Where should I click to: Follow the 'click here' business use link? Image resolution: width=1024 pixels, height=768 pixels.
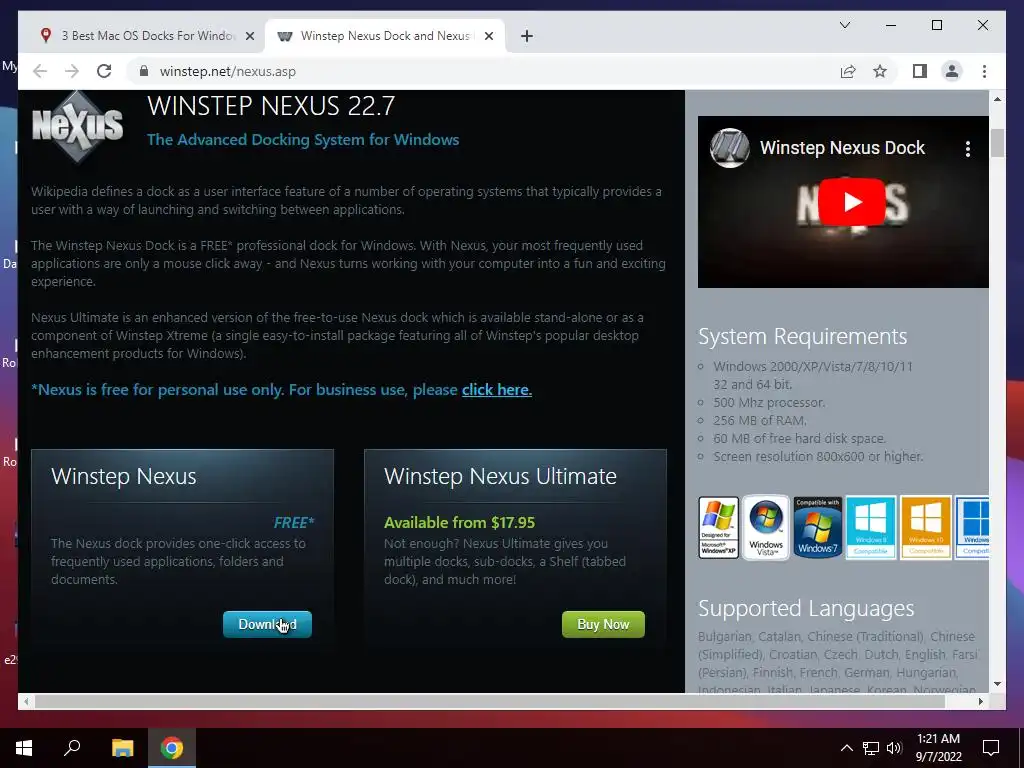coord(496,390)
